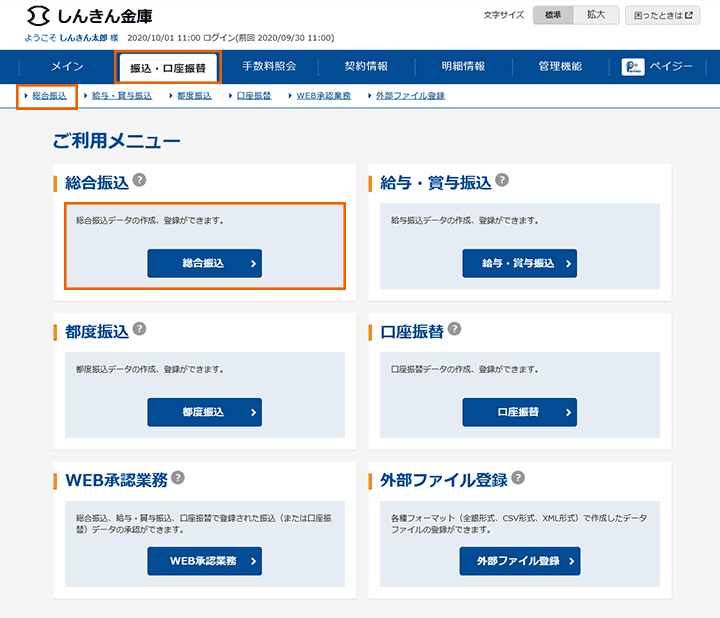Set text size to 拡大
Screen dimensions: 720x618
point(596,15)
